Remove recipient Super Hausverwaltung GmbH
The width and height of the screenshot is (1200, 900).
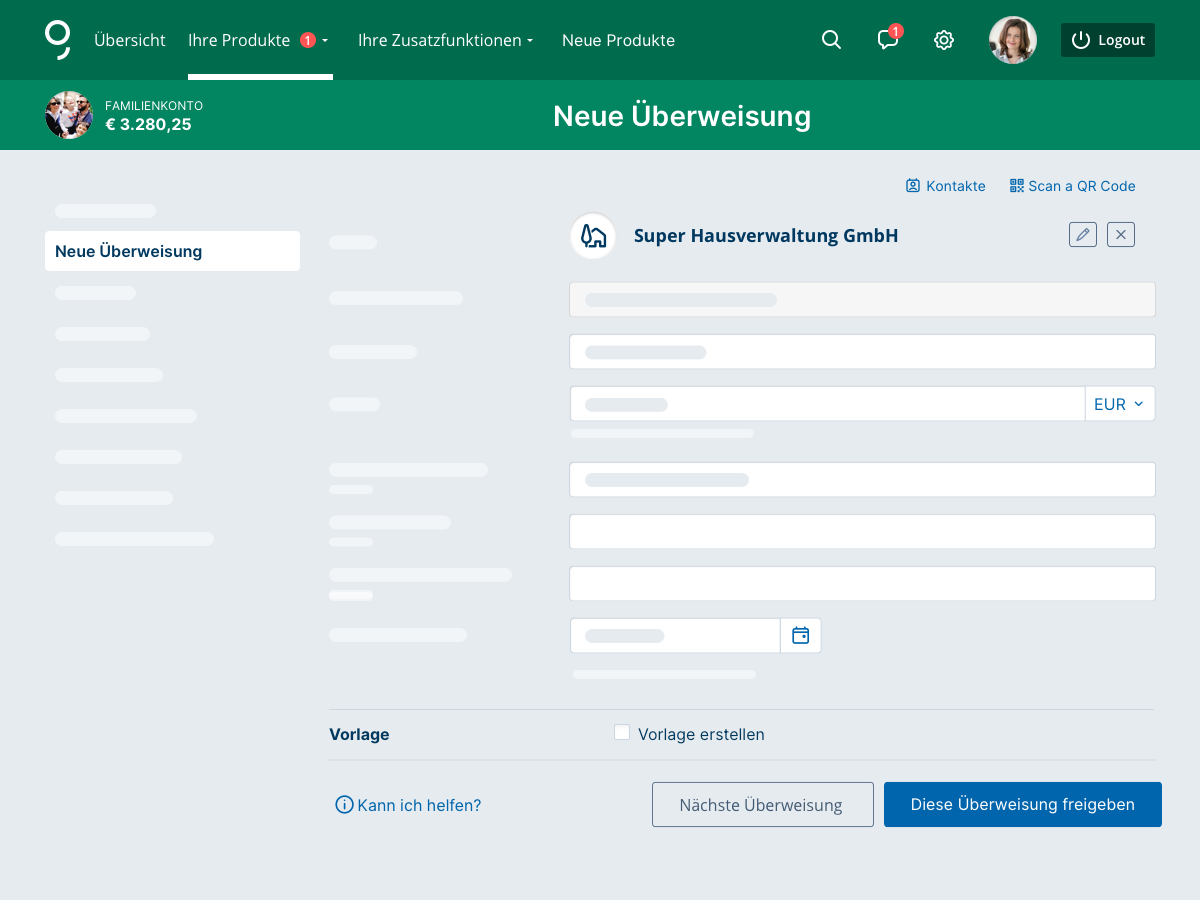tap(1120, 235)
